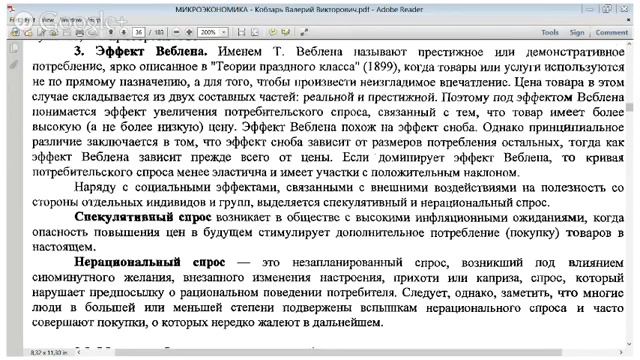
Task: Click the zoom out minus button
Action: [x=176, y=32]
